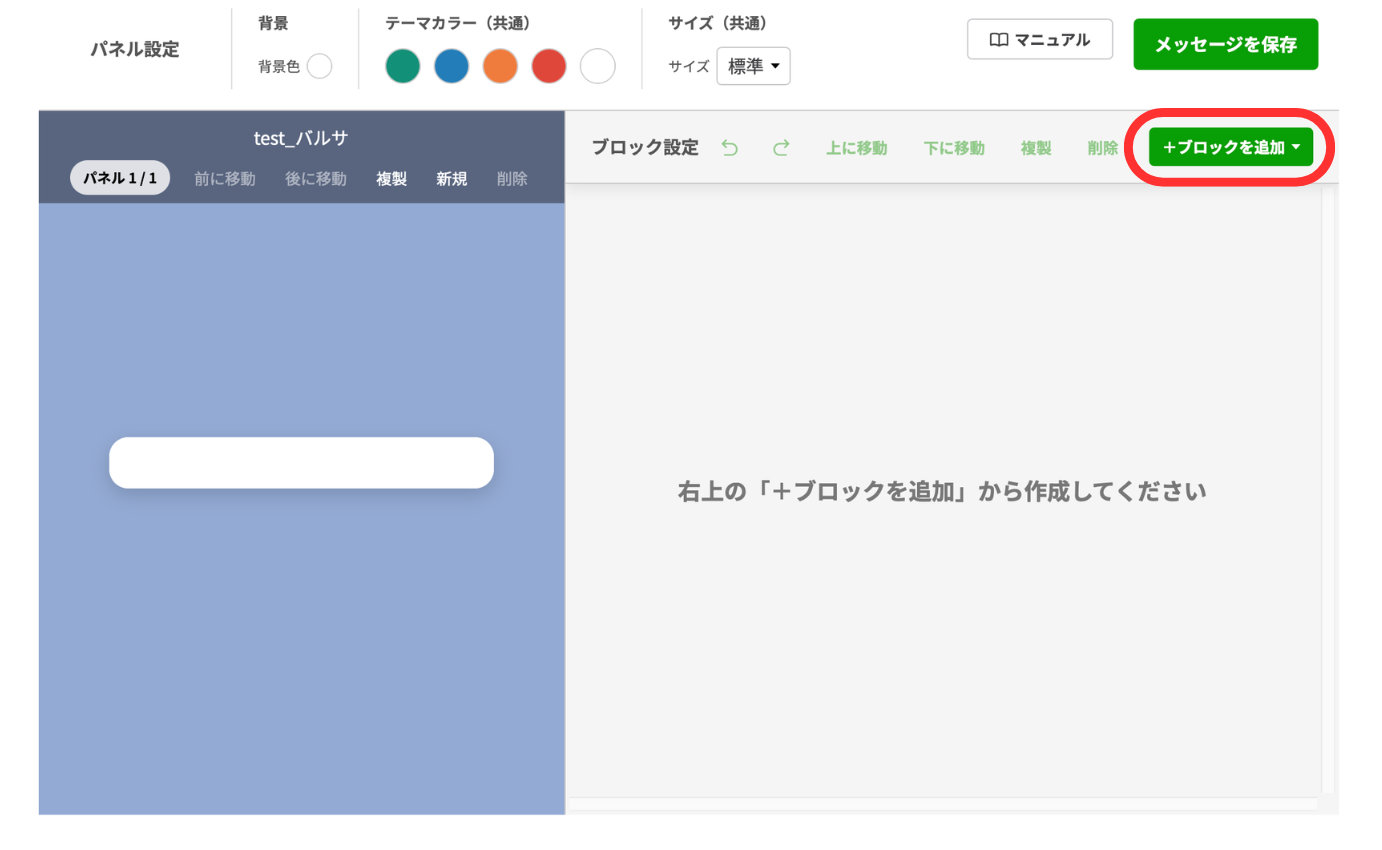Open the サイズ 標準 dropdown
1382x850 pixels.
click(753, 65)
